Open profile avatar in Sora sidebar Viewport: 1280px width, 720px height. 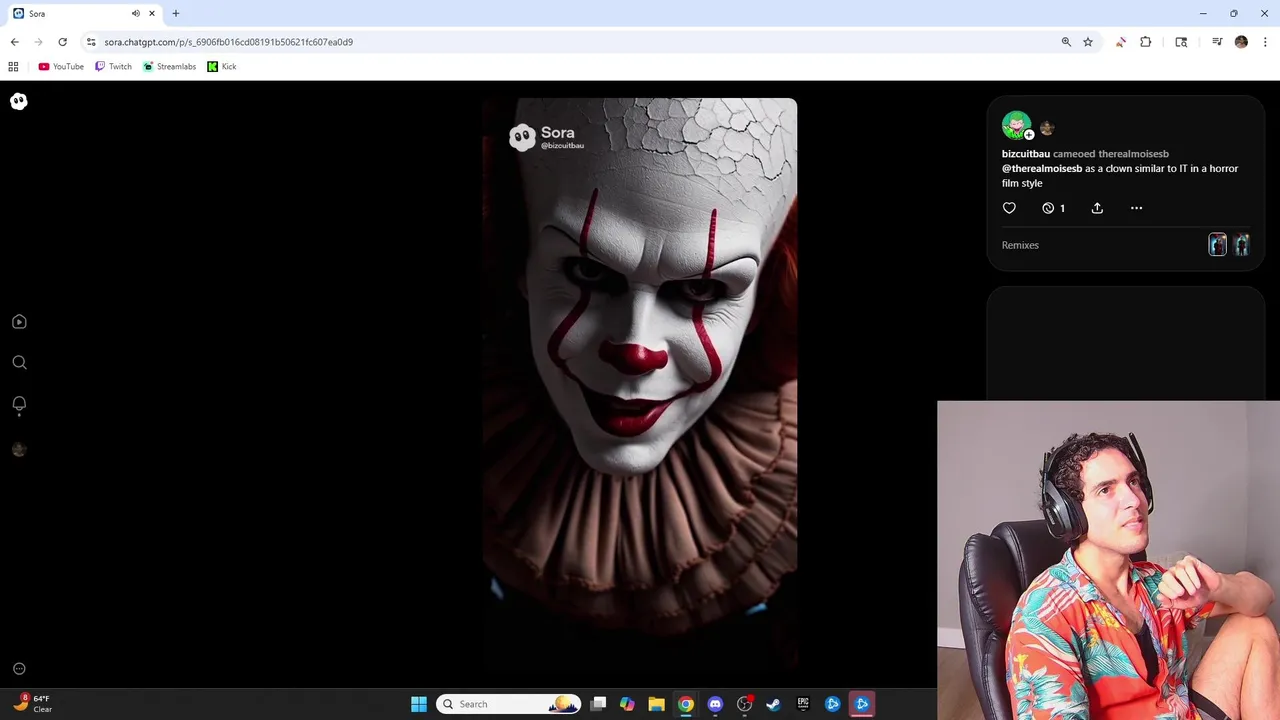pos(19,450)
